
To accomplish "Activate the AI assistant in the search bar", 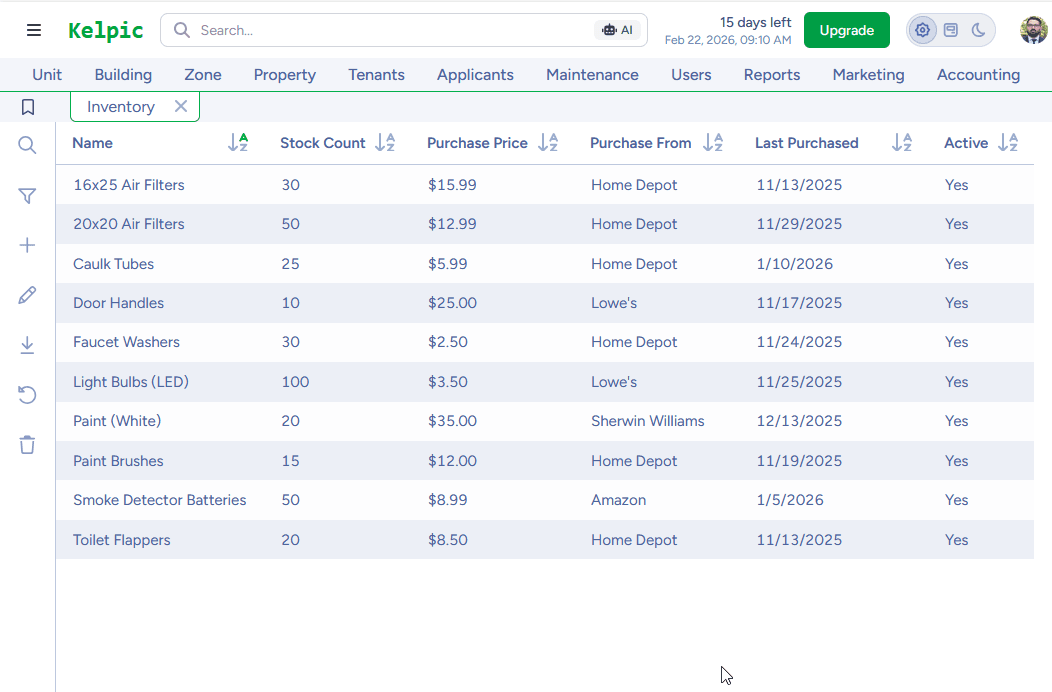I will (x=617, y=30).
